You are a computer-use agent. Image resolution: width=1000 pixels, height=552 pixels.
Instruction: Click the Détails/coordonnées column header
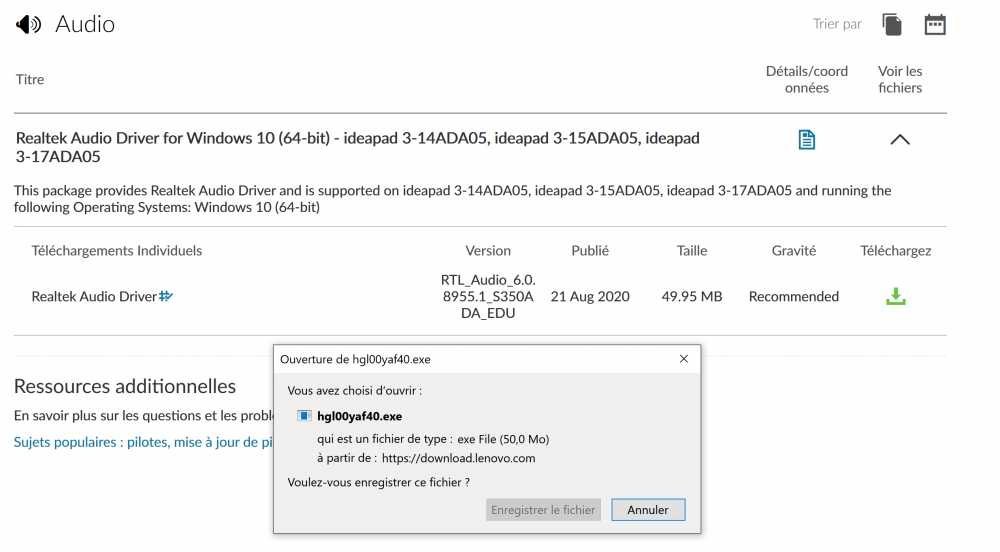click(807, 79)
